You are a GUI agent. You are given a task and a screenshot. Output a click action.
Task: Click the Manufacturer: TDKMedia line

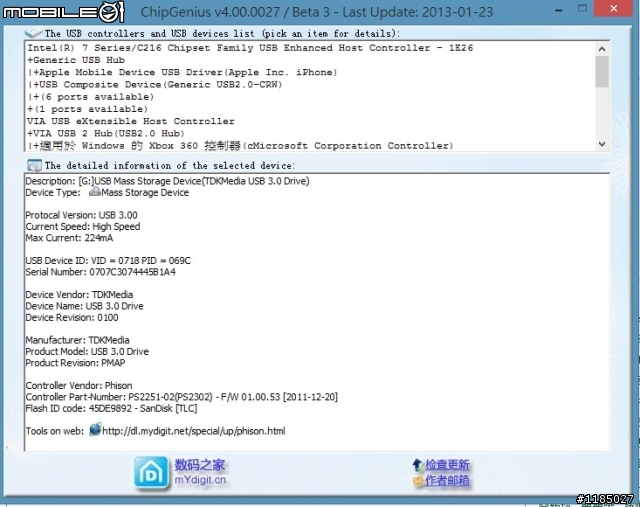point(77,340)
